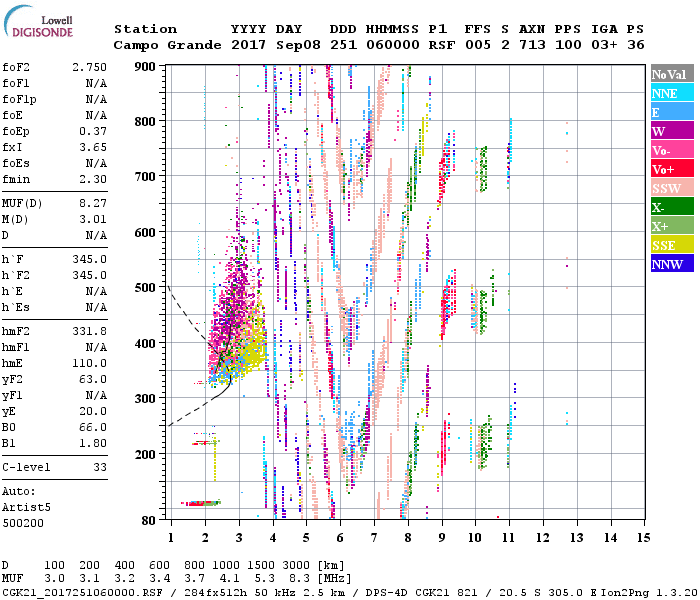Click the foF2 value 2.750
Screen dimensions: 700x600
point(89,67)
